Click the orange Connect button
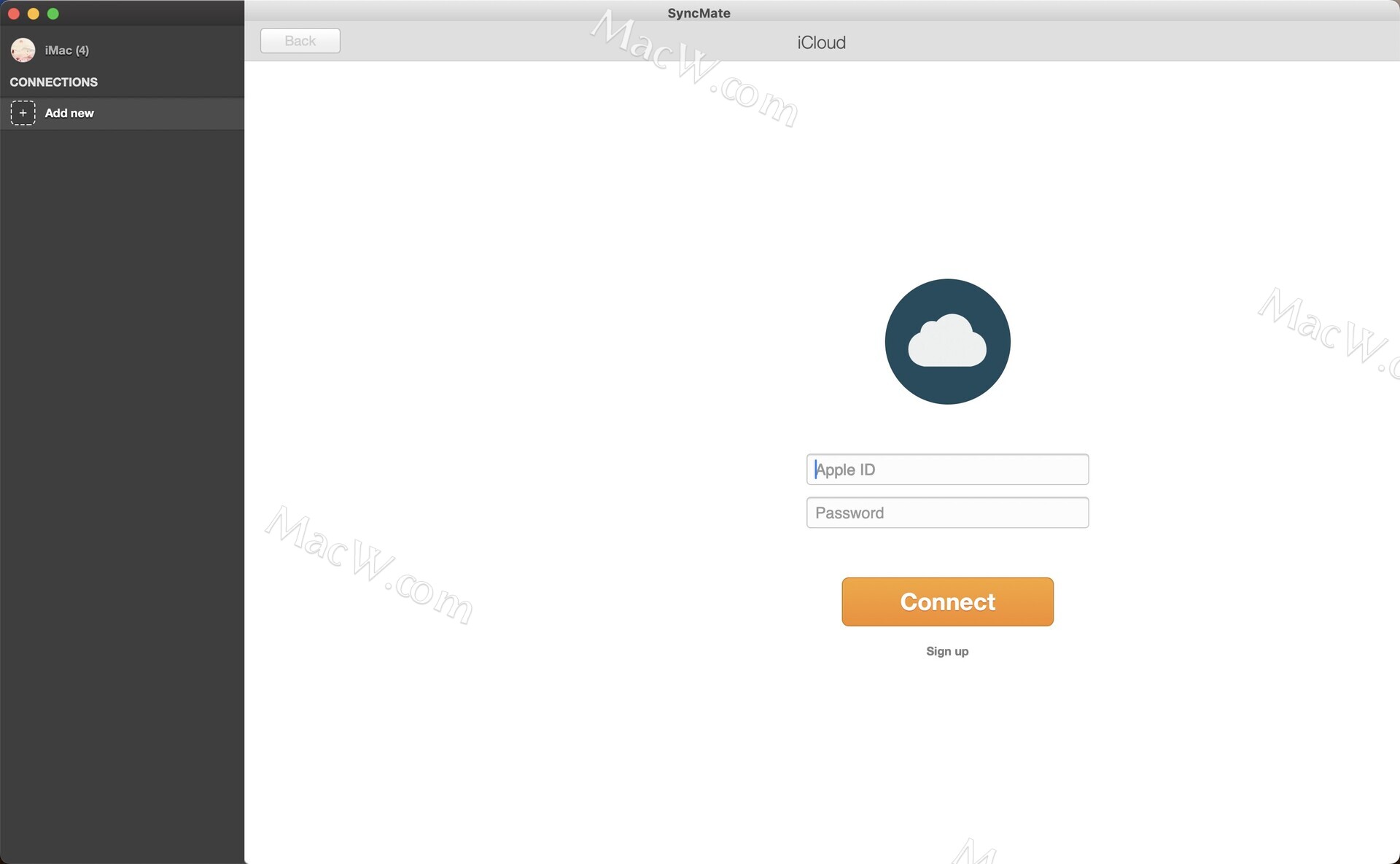The image size is (1400, 864). (947, 602)
